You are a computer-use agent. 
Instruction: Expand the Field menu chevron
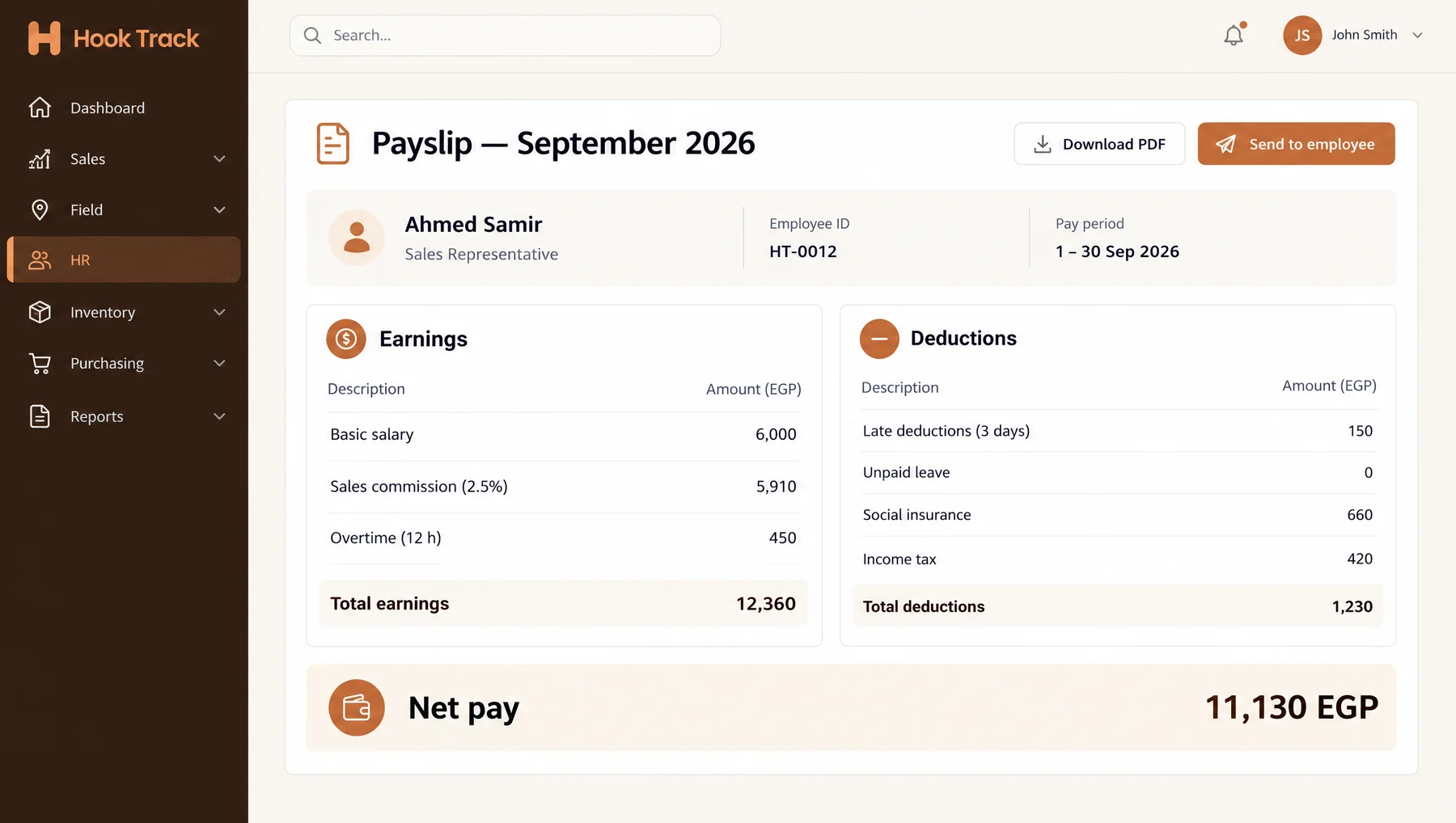(x=219, y=209)
